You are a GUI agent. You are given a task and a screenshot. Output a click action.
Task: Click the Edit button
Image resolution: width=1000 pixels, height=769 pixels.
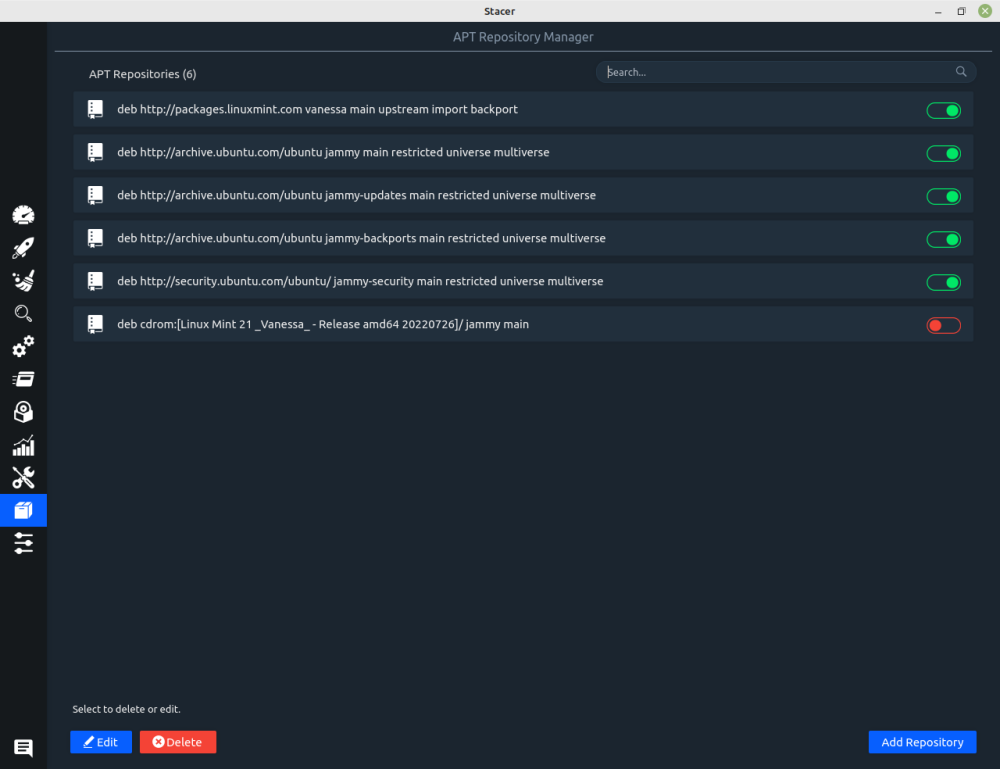point(101,742)
